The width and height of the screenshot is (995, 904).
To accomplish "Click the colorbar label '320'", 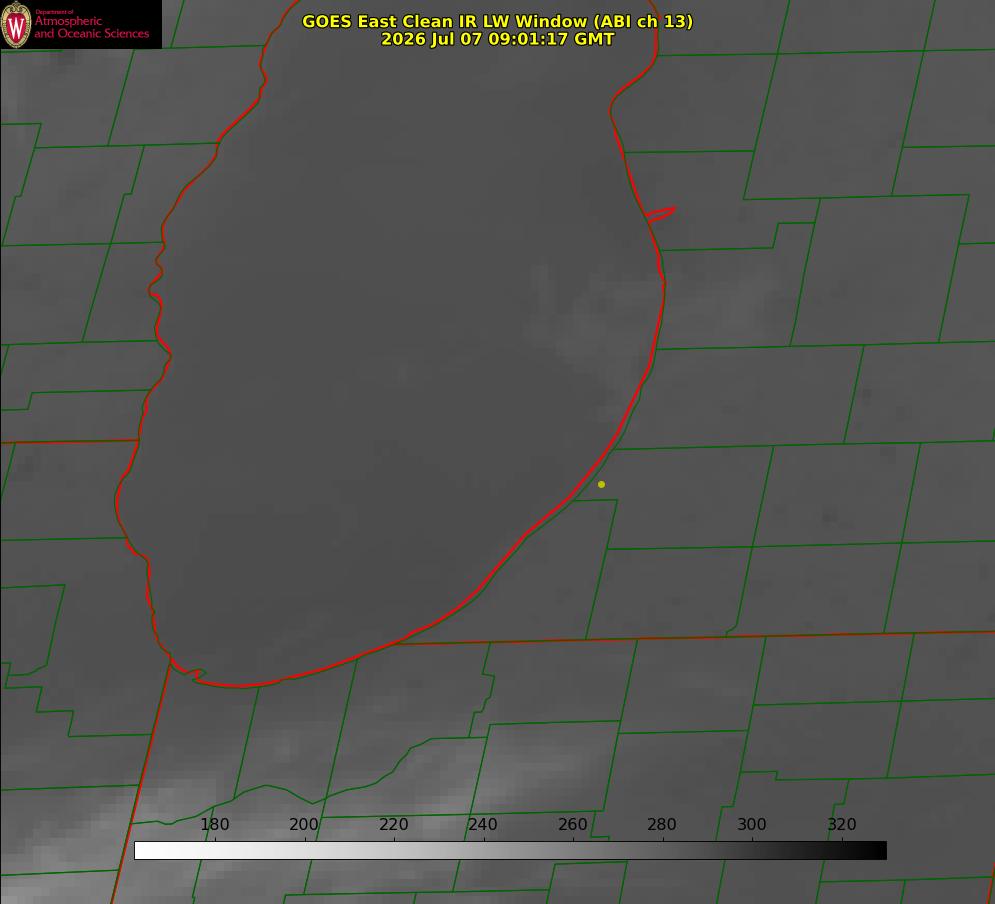I will [842, 824].
